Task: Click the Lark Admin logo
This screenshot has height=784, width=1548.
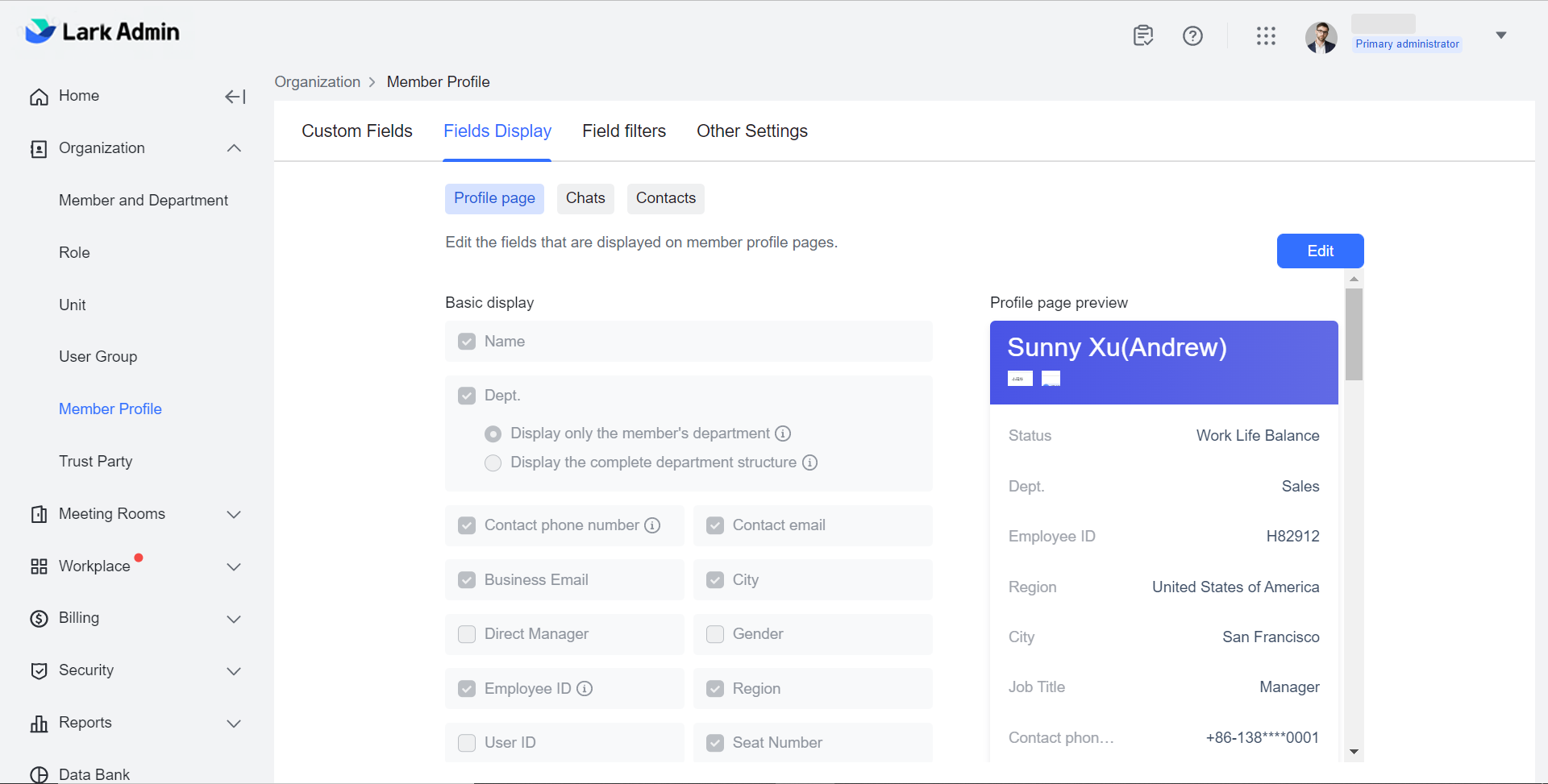Action: pos(102,32)
